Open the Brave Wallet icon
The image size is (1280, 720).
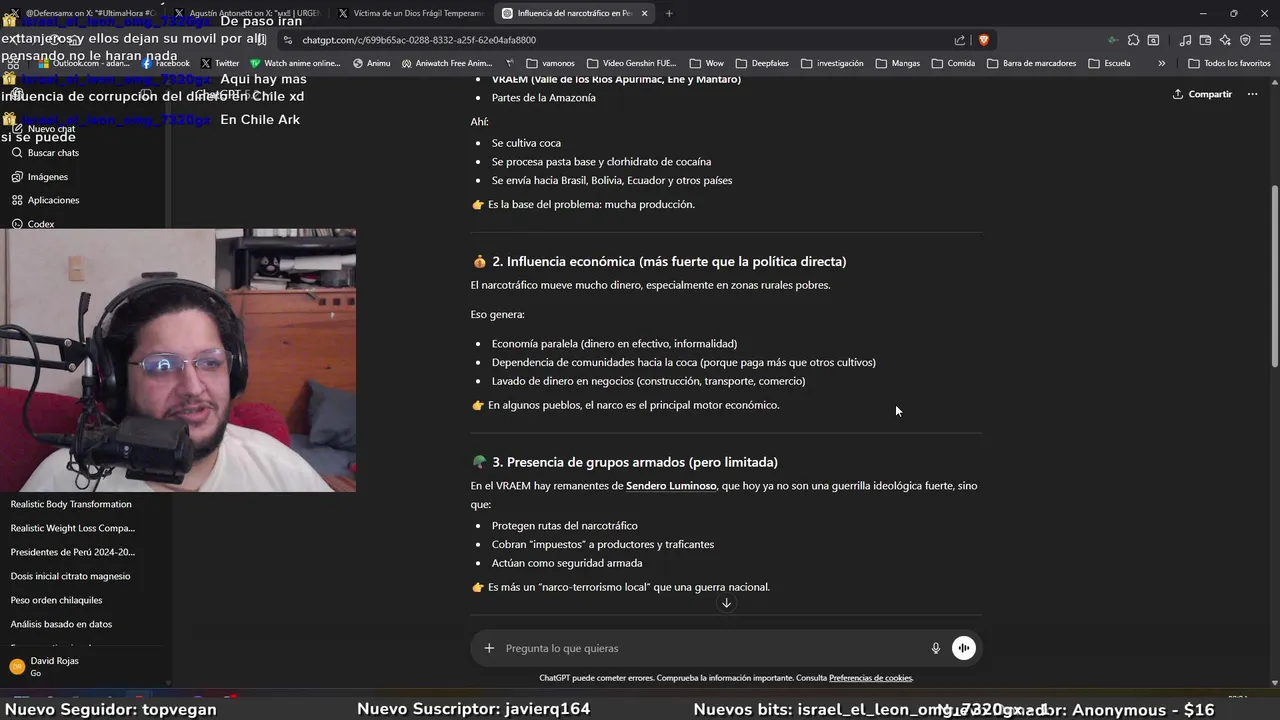pos(1205,40)
